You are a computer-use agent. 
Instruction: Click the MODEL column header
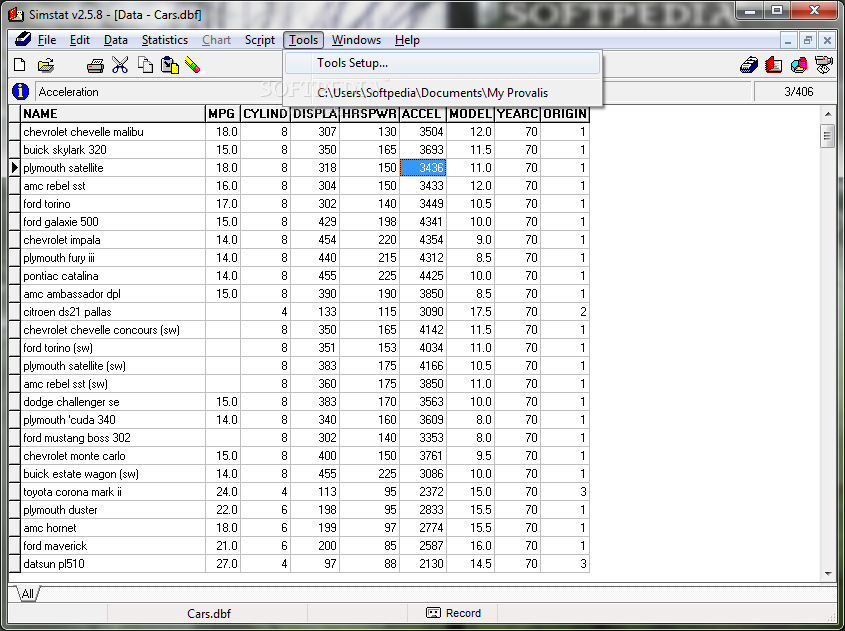(x=470, y=114)
